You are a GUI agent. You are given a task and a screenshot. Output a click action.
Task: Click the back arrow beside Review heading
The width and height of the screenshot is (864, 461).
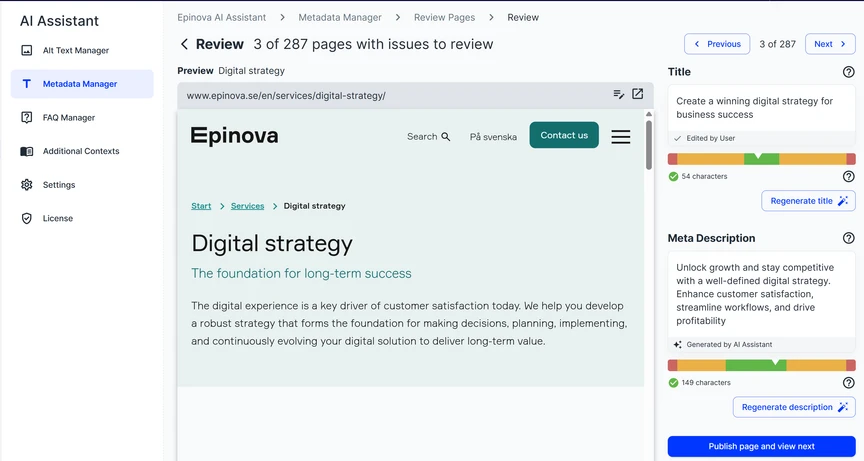pyautogui.click(x=185, y=44)
